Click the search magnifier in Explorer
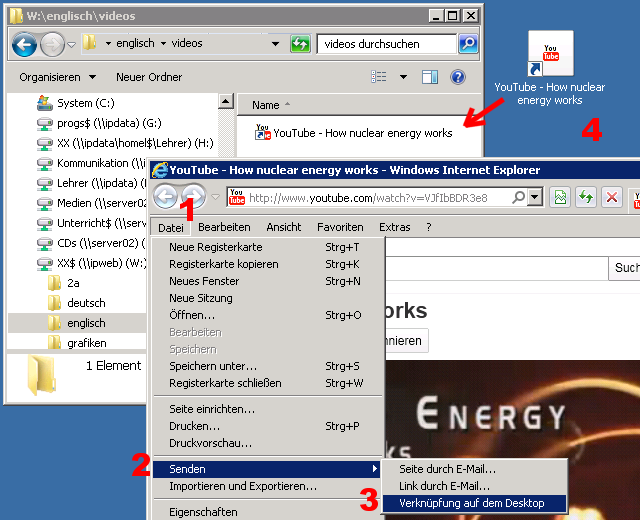Screen dimensions: 640x520 point(468,44)
